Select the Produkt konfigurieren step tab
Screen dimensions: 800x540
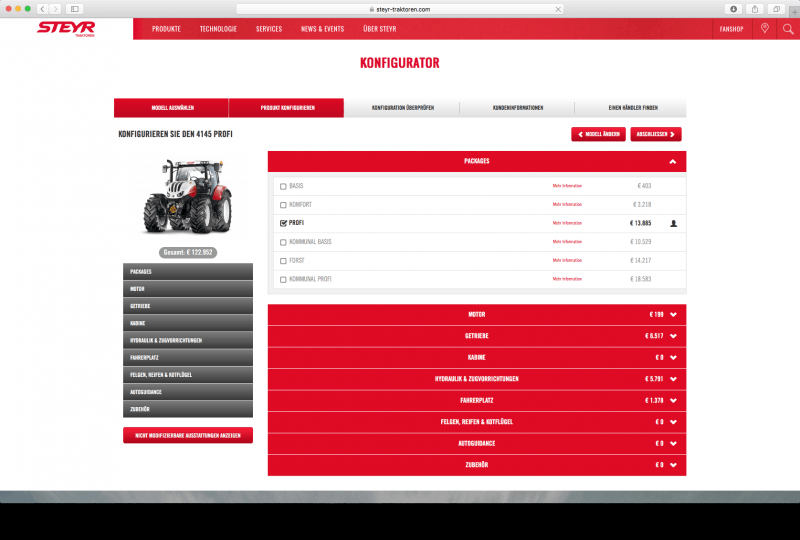pyautogui.click(x=287, y=108)
